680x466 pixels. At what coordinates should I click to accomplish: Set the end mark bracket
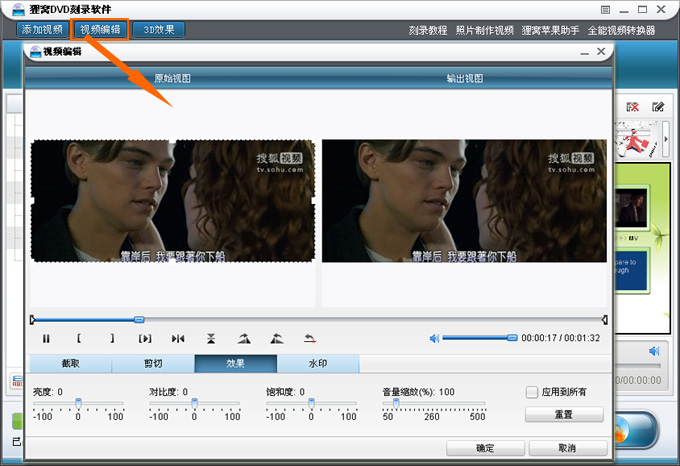point(112,338)
